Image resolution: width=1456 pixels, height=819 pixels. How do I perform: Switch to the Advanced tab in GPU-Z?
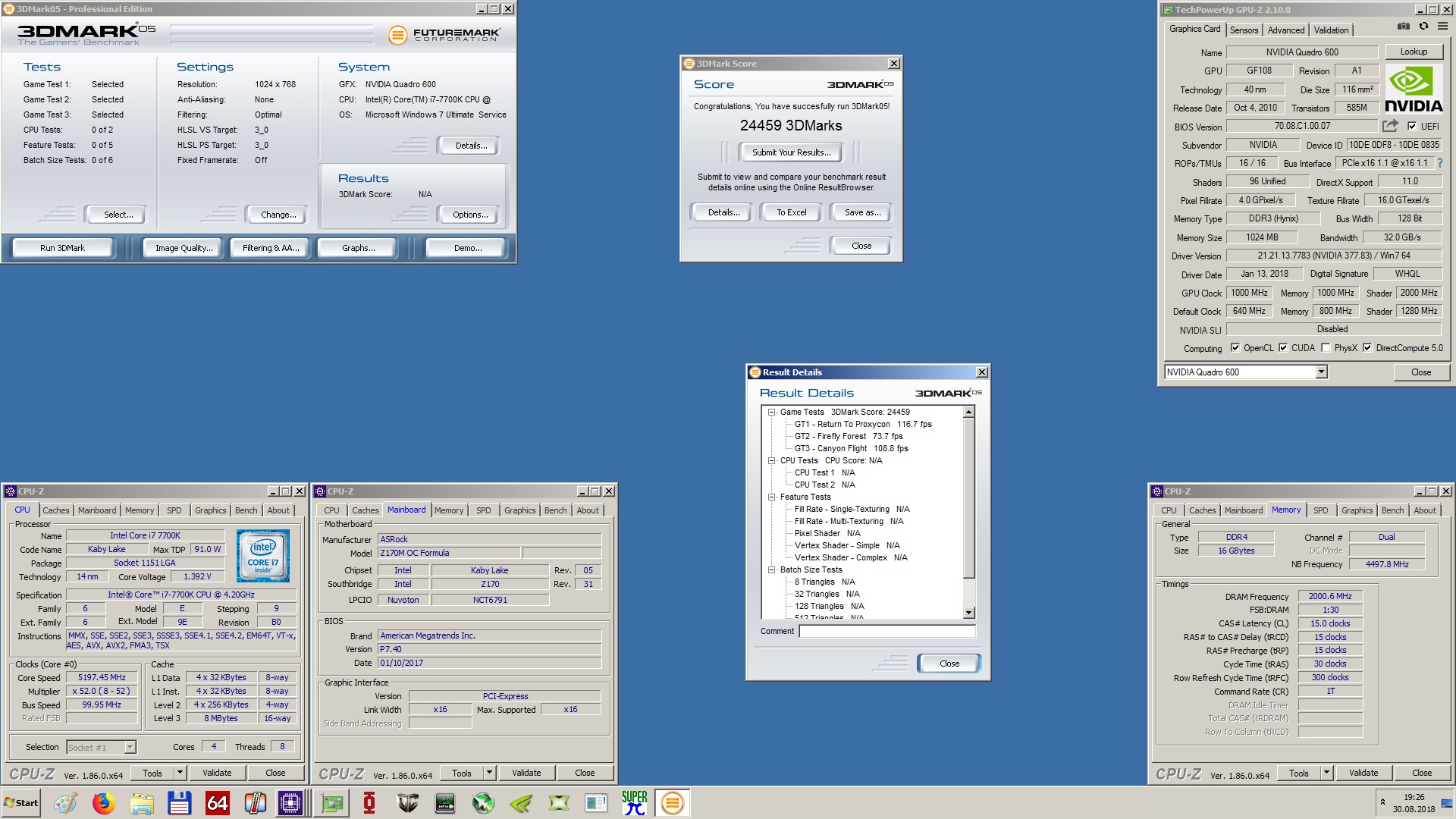[1286, 30]
